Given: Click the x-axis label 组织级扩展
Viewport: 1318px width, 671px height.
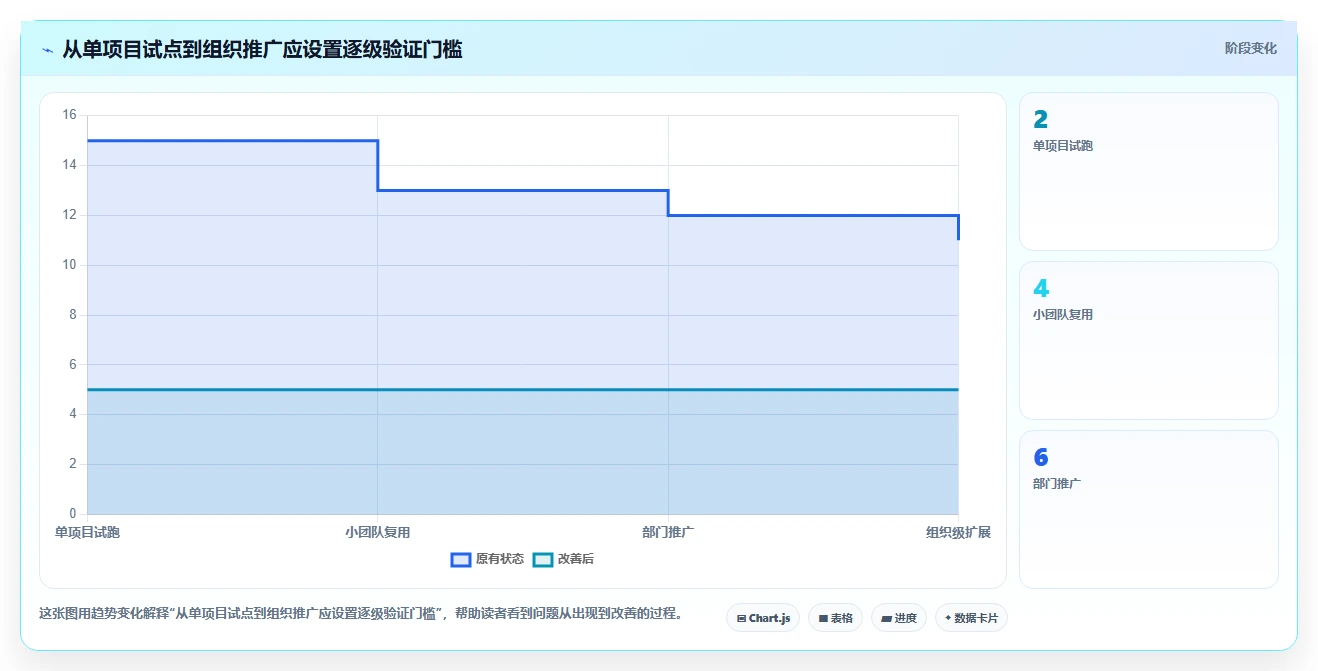Looking at the screenshot, I should point(958,532).
